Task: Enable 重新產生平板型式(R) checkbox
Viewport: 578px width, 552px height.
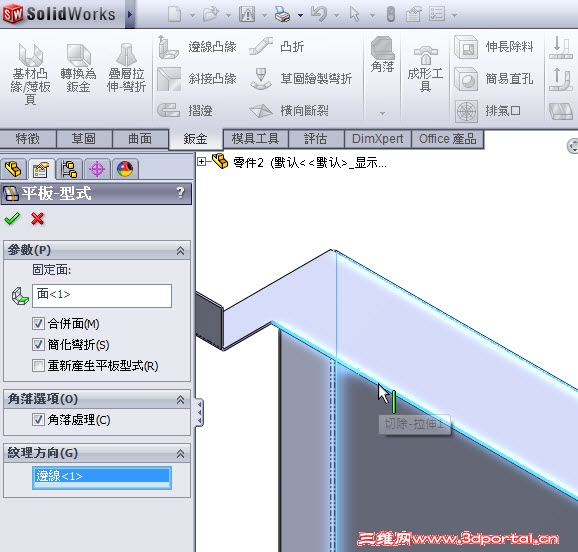Action: [38, 366]
